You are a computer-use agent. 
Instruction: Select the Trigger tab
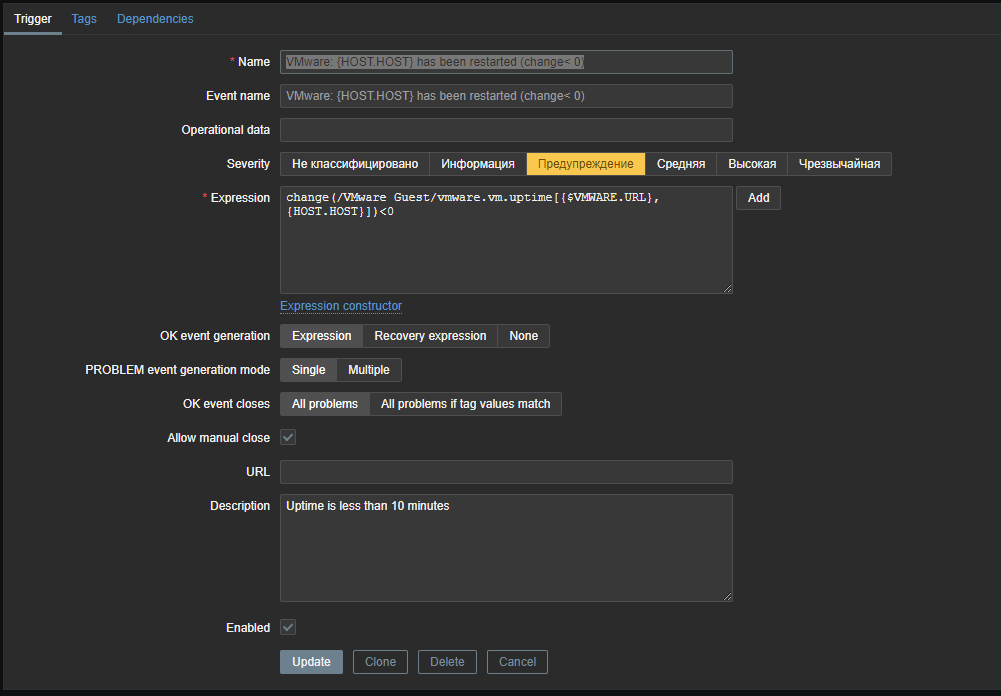(33, 19)
